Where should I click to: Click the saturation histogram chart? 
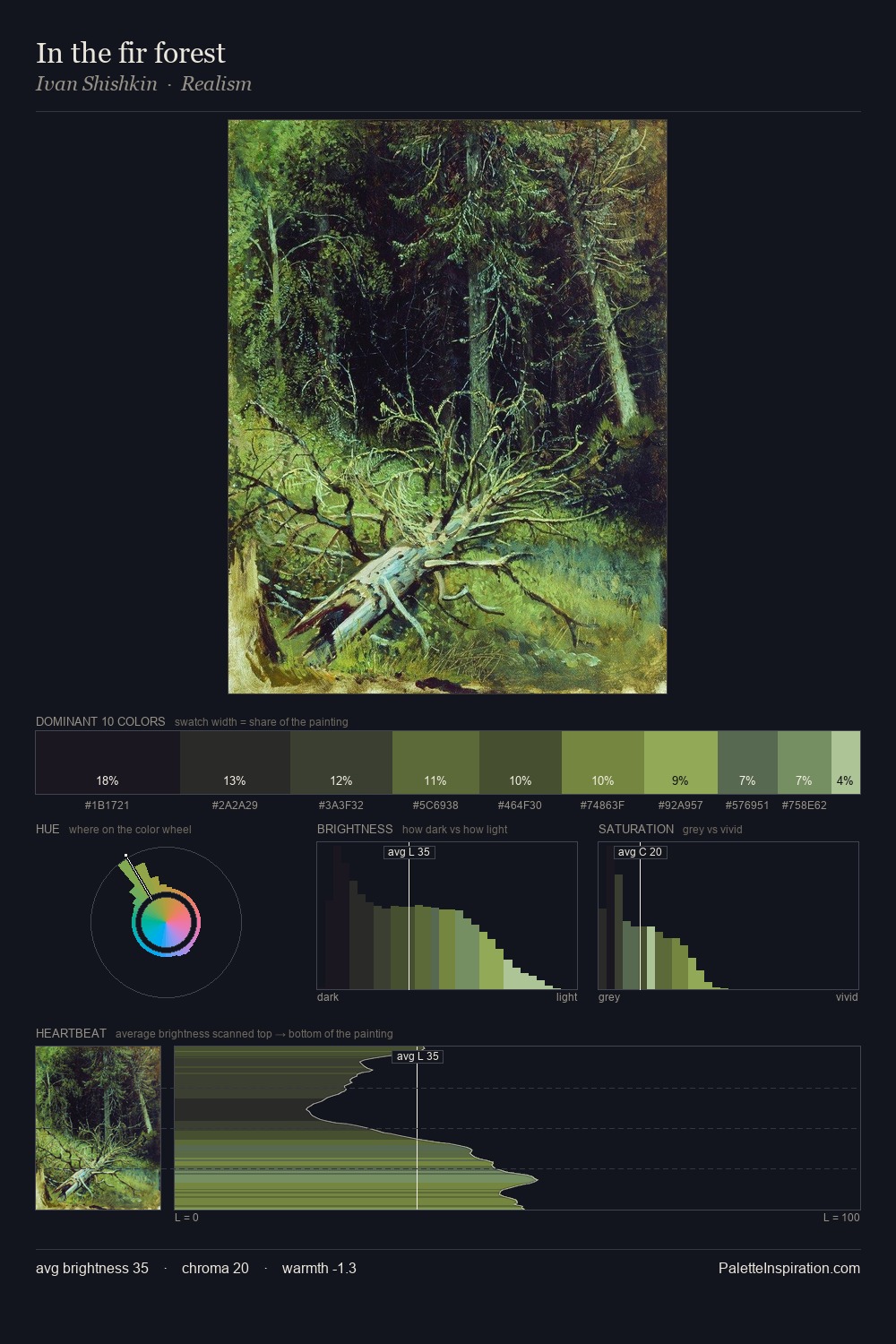pyautogui.click(x=728, y=916)
